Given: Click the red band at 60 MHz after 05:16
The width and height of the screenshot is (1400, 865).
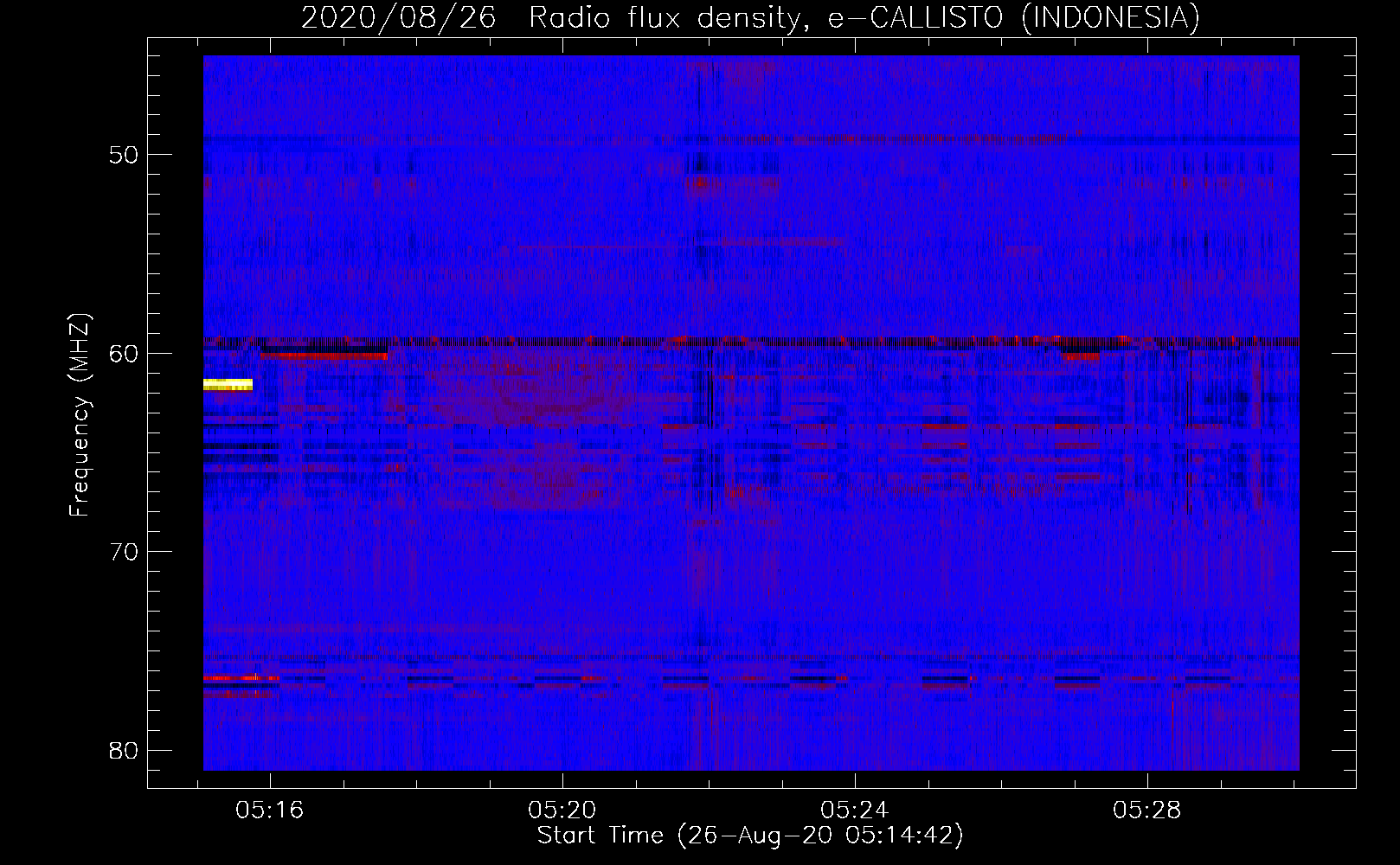Looking at the screenshot, I should point(324,356).
